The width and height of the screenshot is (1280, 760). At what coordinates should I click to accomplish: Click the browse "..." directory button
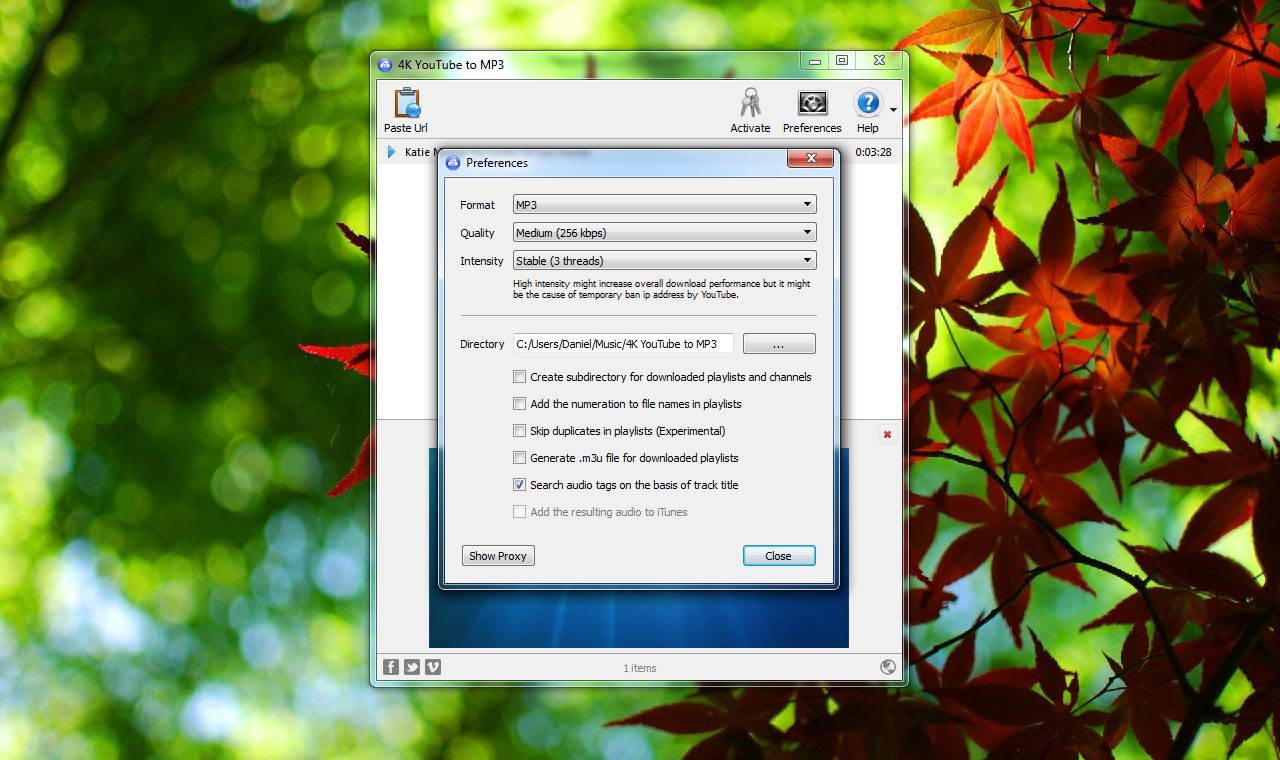coord(779,344)
